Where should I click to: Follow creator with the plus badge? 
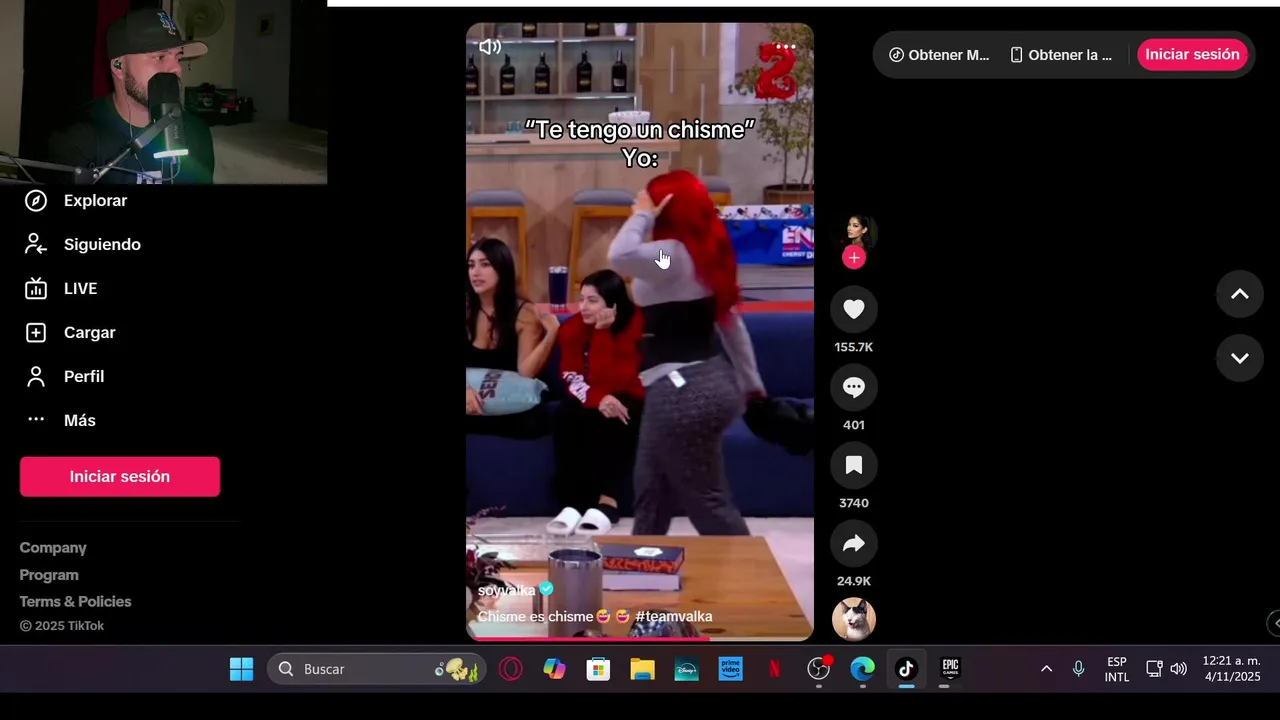point(853,258)
